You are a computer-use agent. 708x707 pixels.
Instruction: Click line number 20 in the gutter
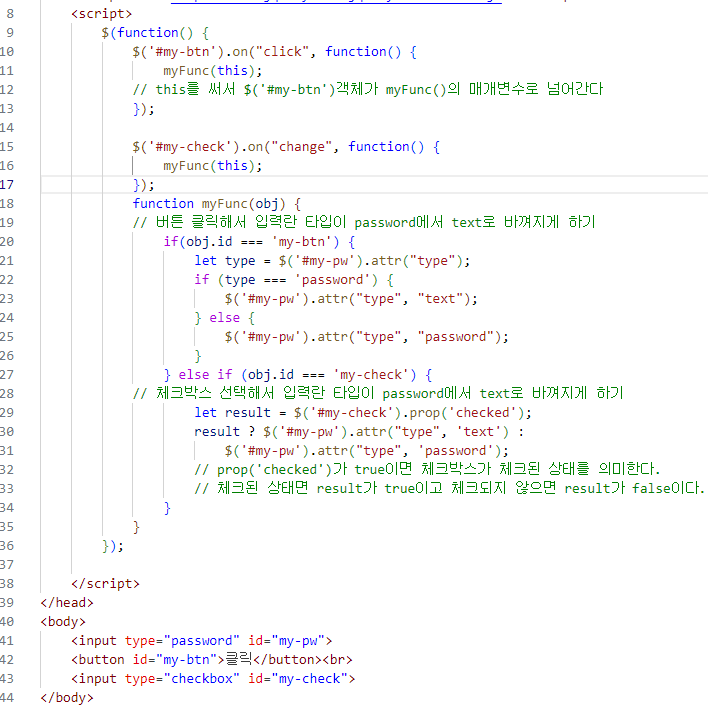pos(7,242)
